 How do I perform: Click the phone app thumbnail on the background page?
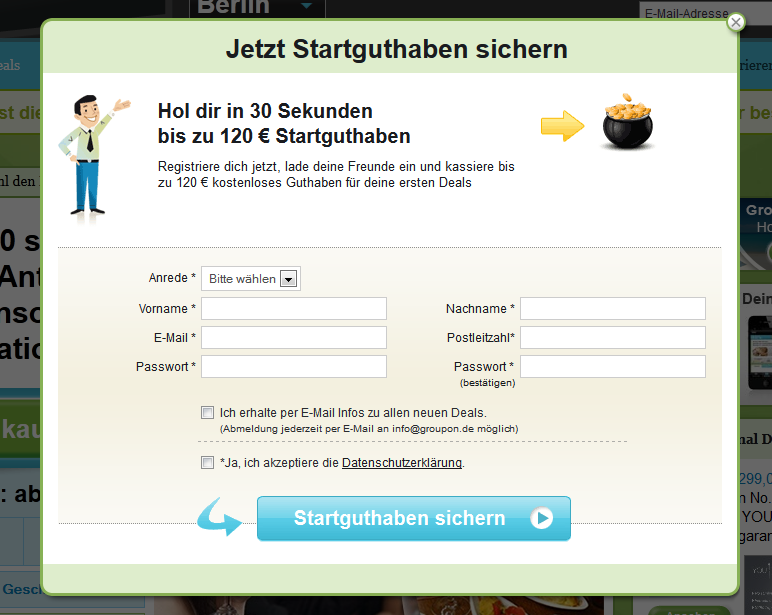pyautogui.click(x=760, y=353)
